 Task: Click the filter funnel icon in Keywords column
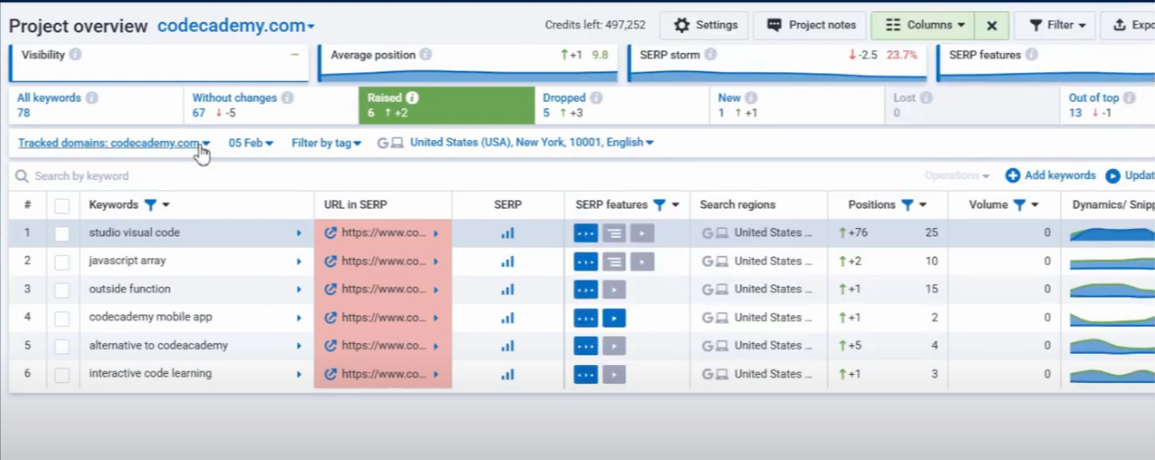(150, 205)
